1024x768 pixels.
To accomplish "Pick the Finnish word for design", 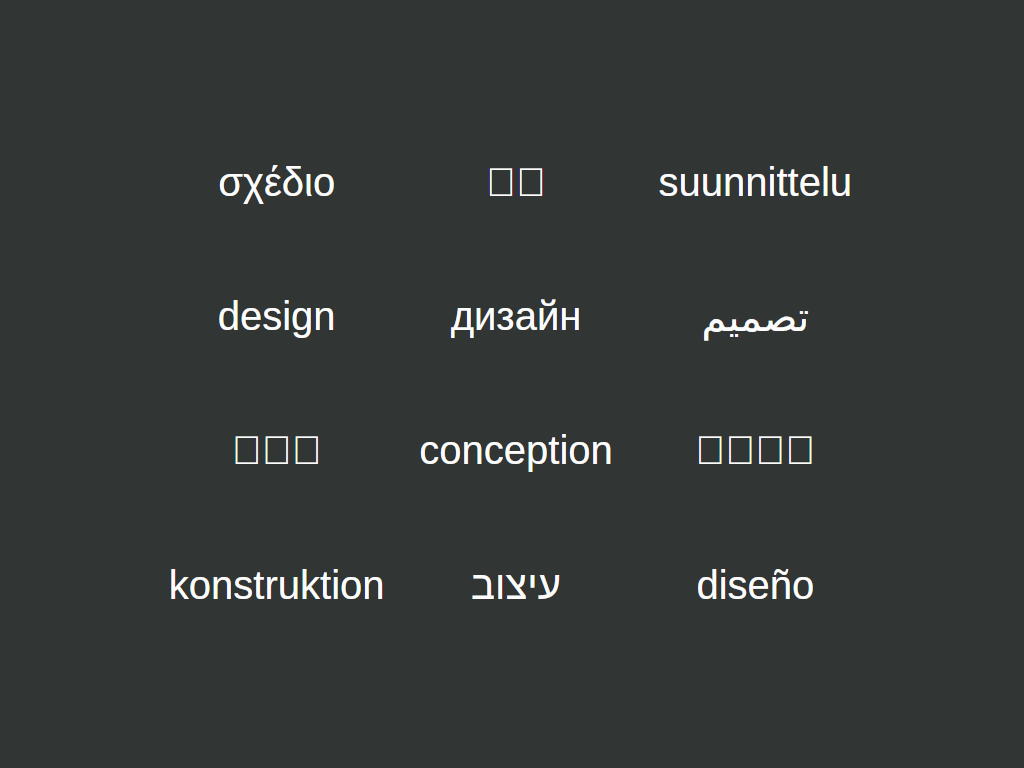I will click(755, 183).
